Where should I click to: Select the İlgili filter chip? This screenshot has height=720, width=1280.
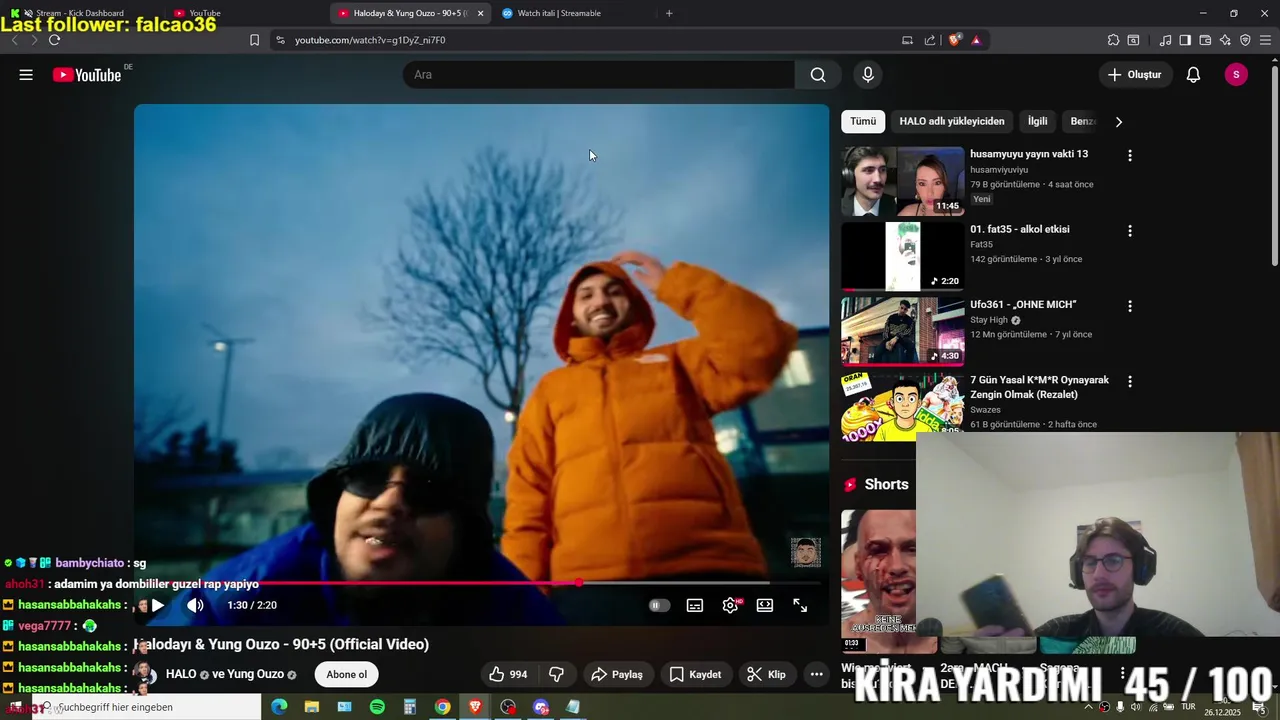(1038, 121)
